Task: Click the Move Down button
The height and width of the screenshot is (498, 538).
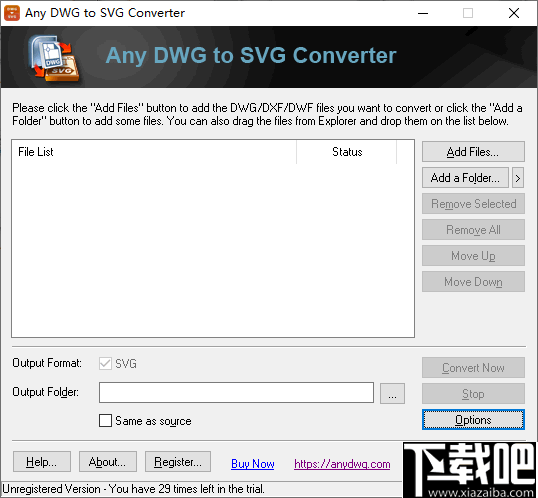Action: 473,282
